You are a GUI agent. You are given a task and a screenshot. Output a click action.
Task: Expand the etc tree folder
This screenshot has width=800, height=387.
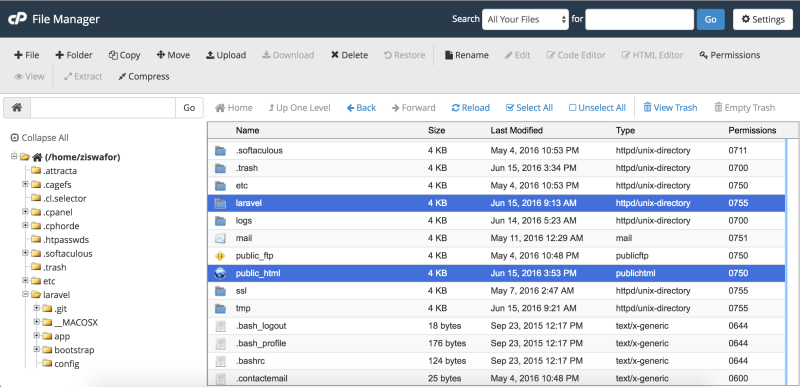click(25, 280)
